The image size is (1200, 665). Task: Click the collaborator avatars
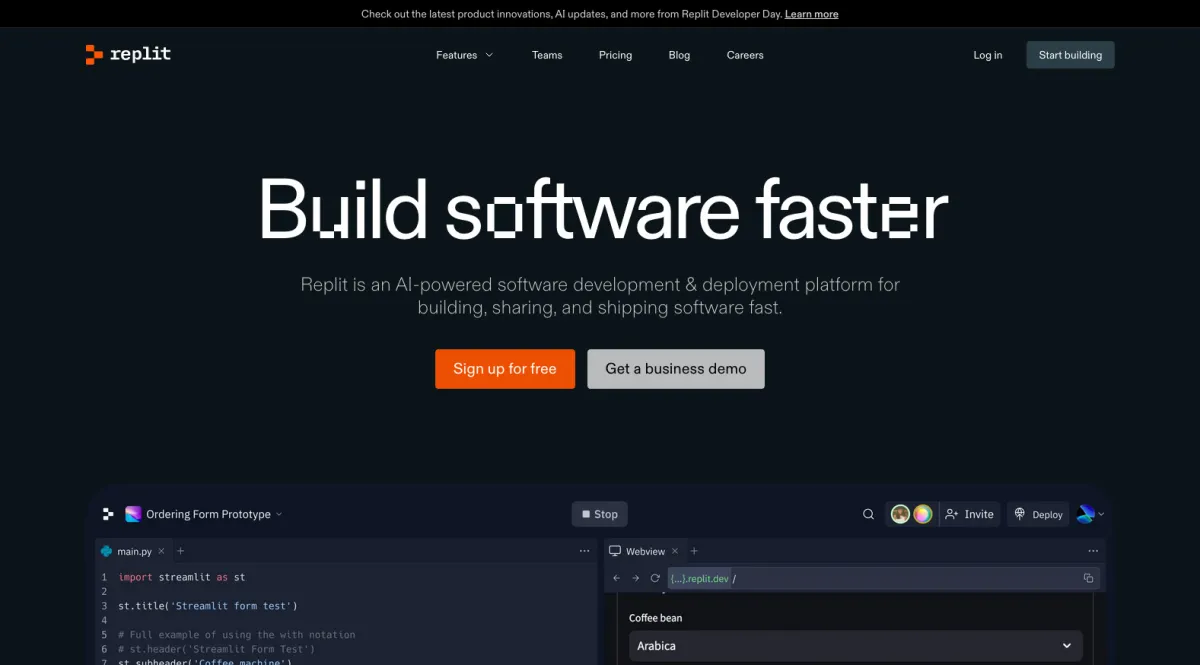tap(911, 514)
